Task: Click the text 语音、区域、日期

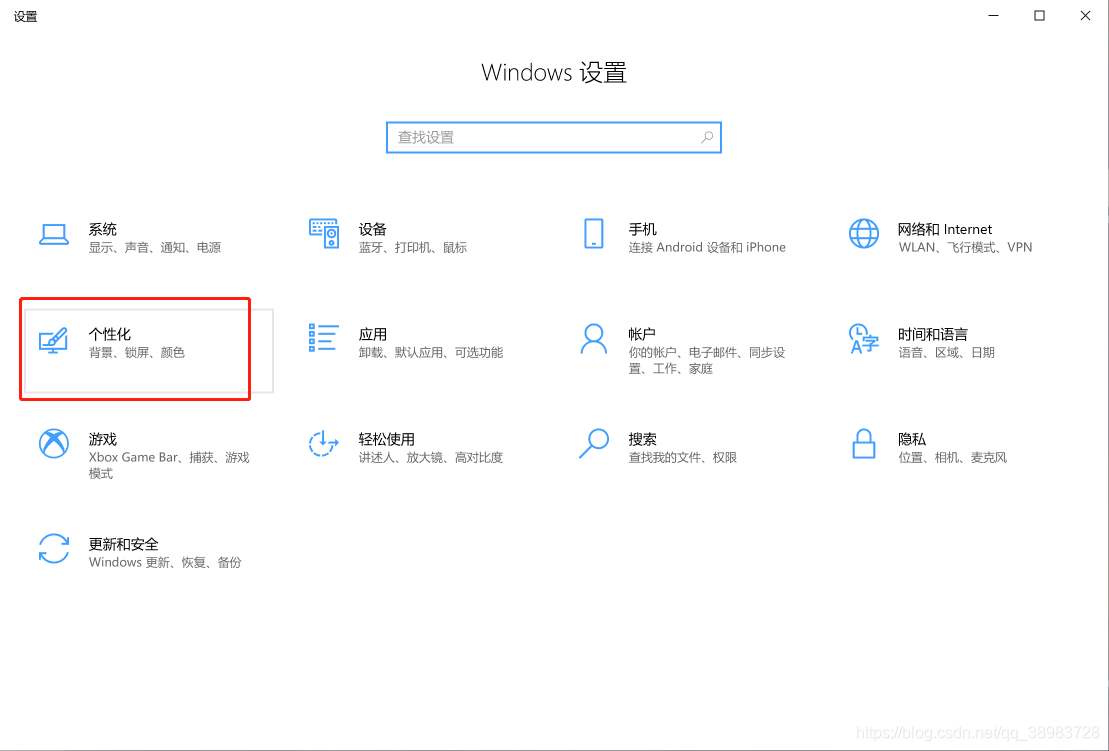Action: (946, 352)
